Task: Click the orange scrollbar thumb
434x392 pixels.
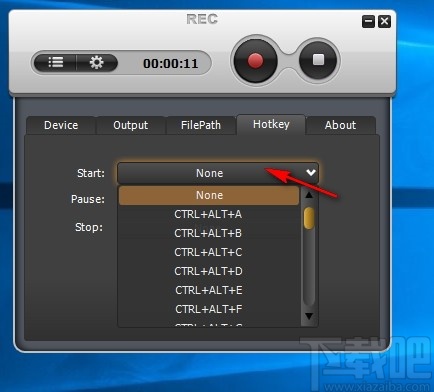Action: (x=309, y=218)
